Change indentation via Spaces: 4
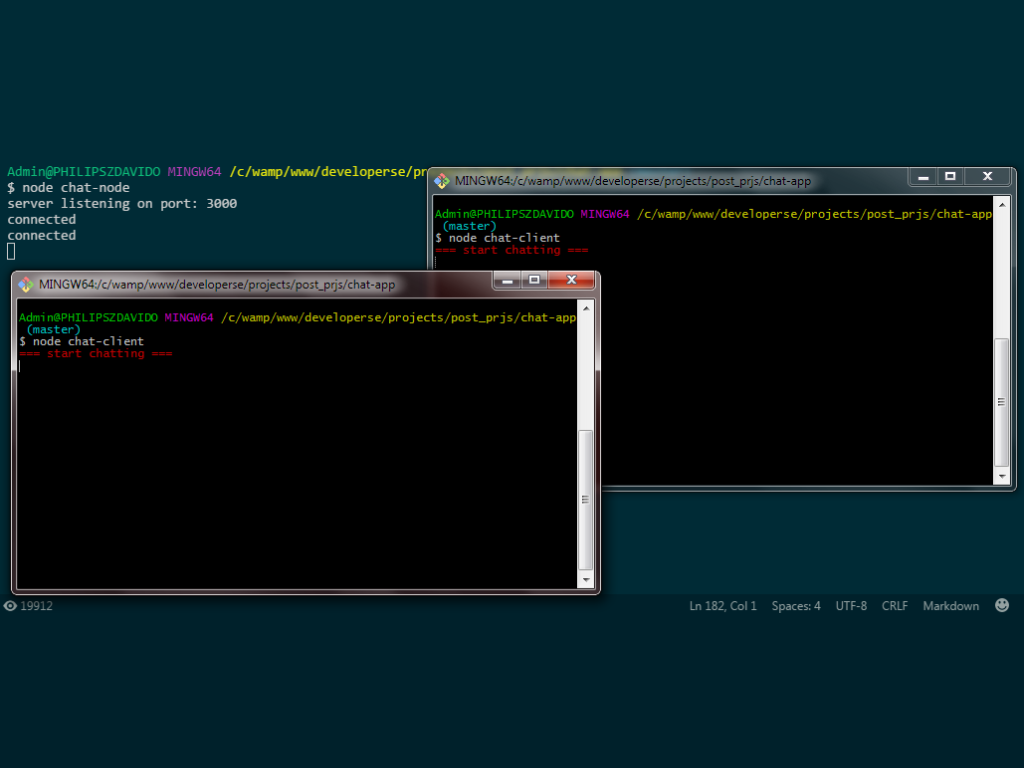Image resolution: width=1024 pixels, height=768 pixels. point(796,606)
